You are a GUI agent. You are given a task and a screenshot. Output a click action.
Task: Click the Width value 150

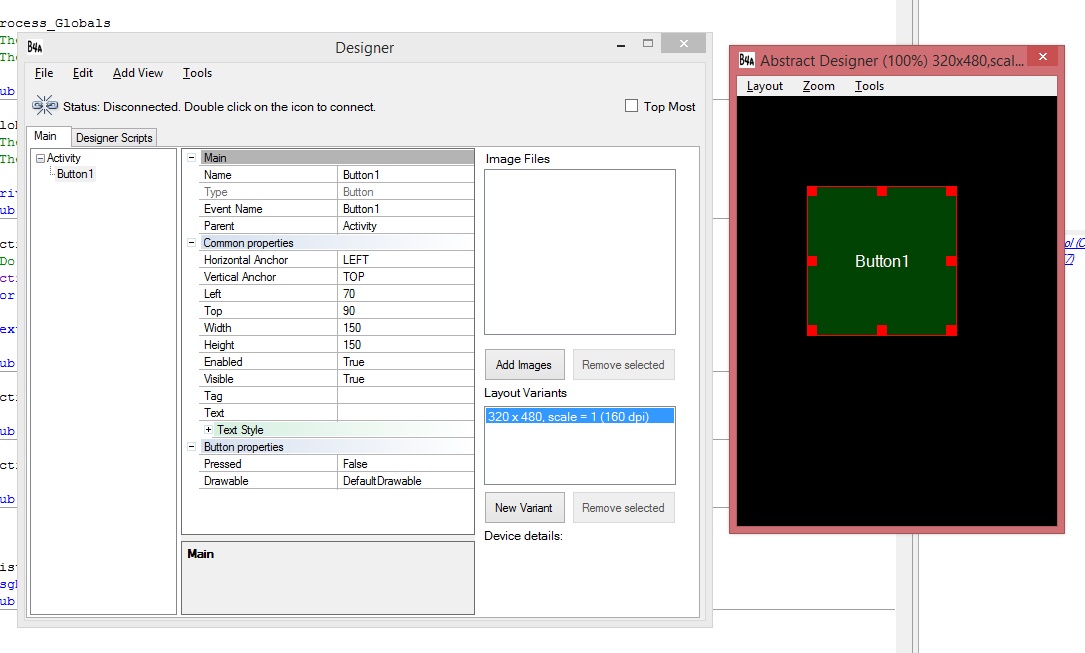click(x=405, y=328)
